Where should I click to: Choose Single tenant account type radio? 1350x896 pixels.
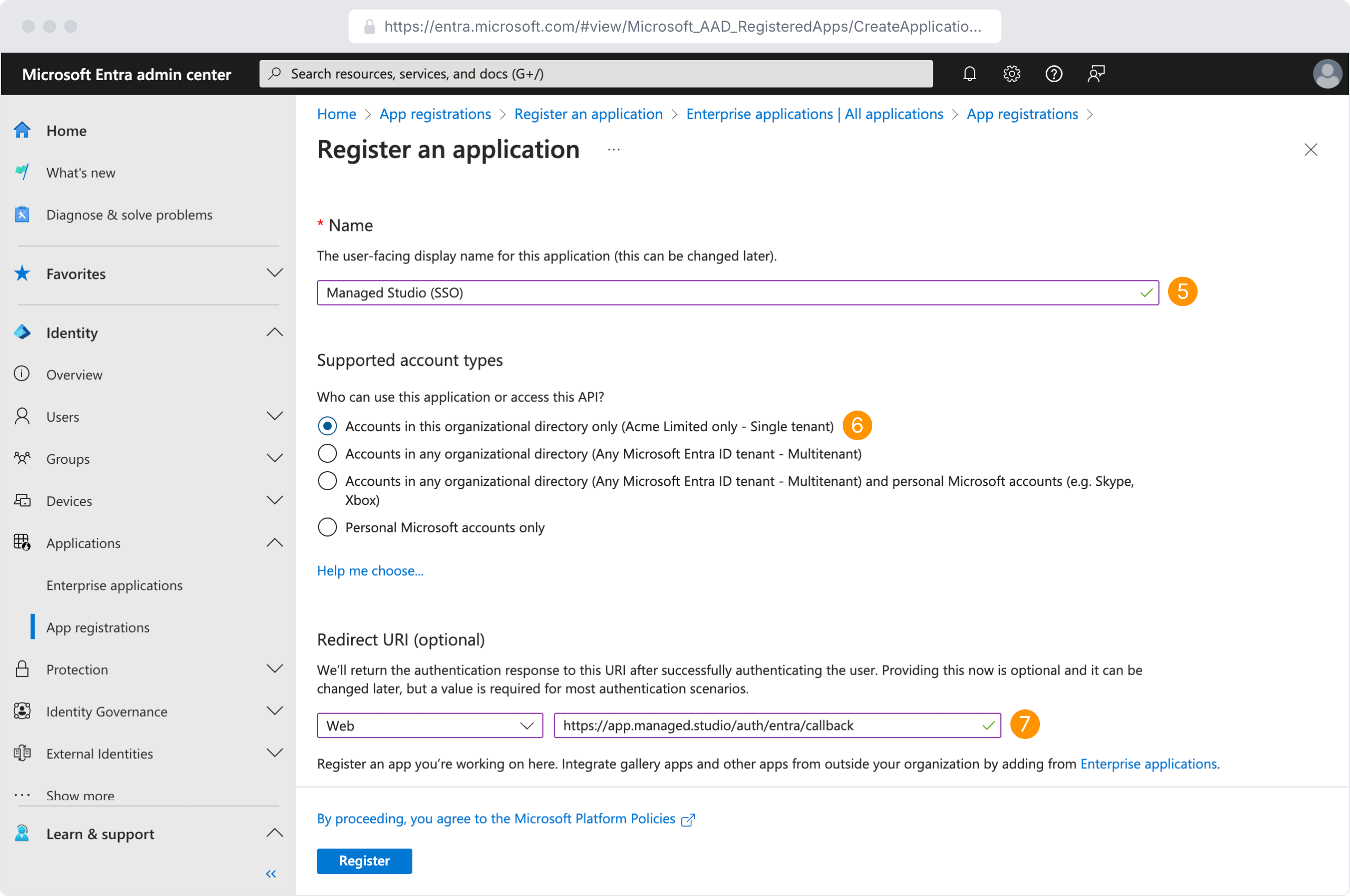[x=327, y=426]
